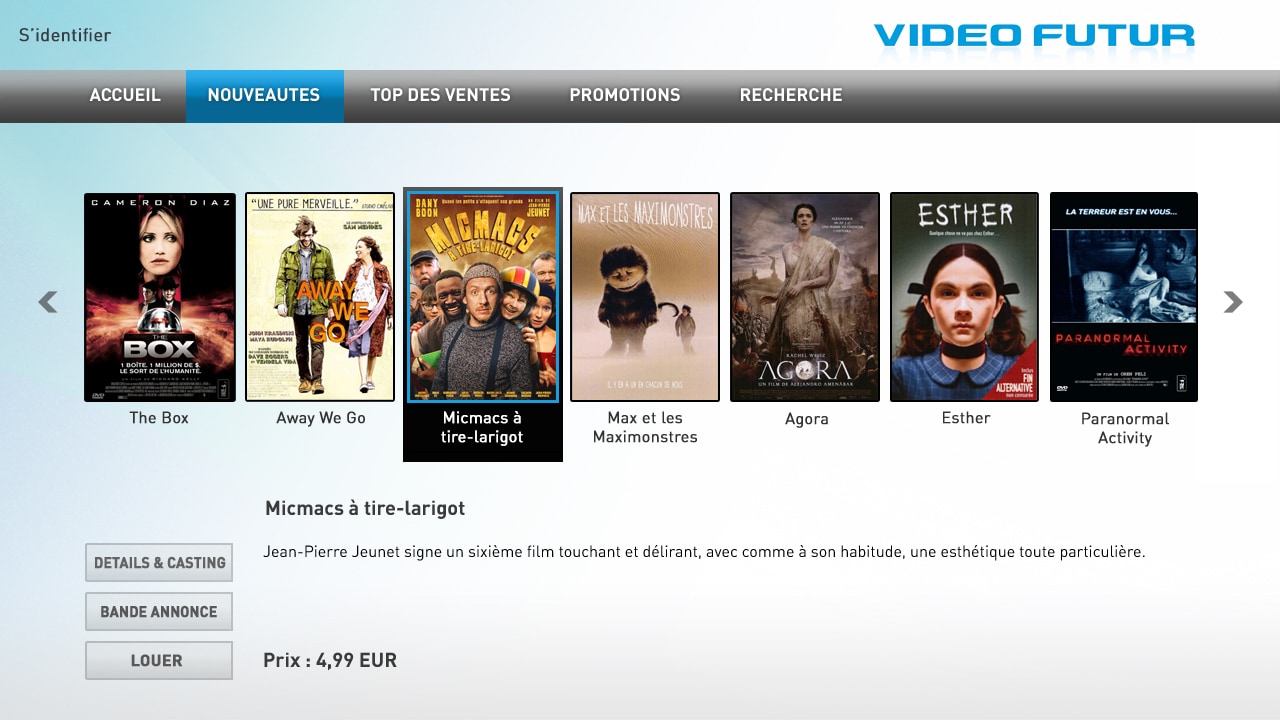Screen dimensions: 1280x720
Task: Select the Agora movie poster
Action: (x=805, y=297)
